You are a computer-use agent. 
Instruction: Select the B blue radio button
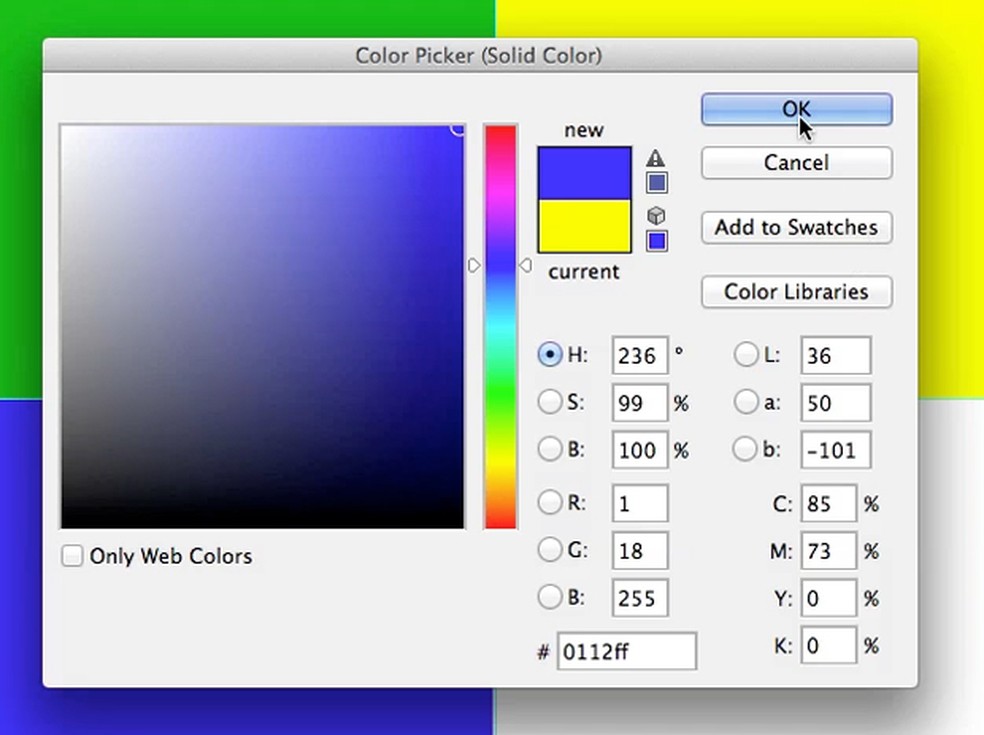pyautogui.click(x=550, y=597)
